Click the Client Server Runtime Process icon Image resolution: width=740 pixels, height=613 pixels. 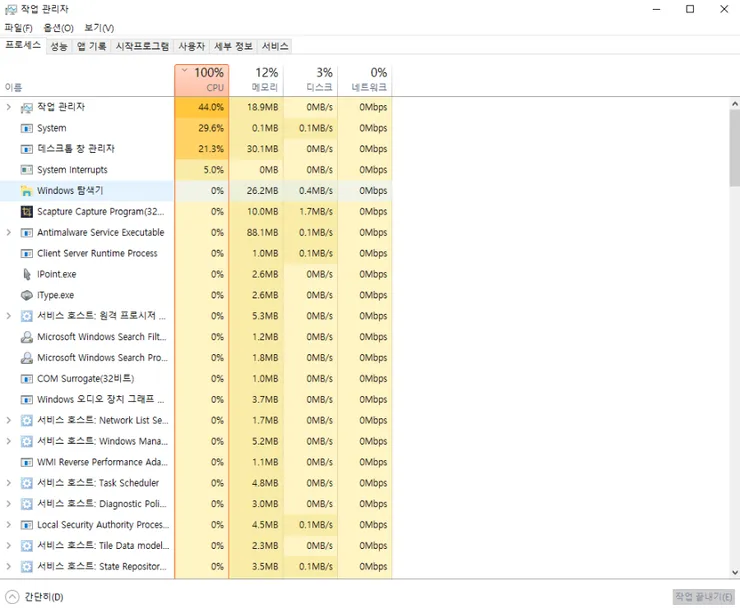coord(26,253)
